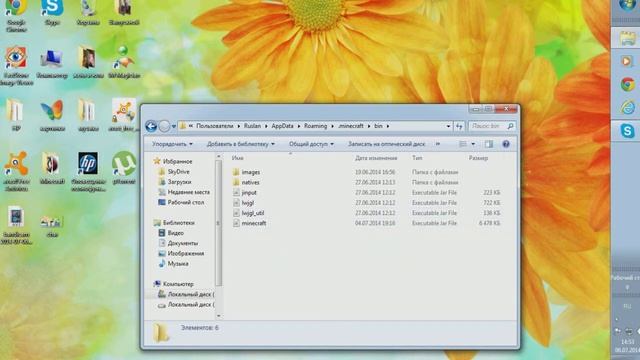Sort by Дата изменения column header

(x=376, y=158)
